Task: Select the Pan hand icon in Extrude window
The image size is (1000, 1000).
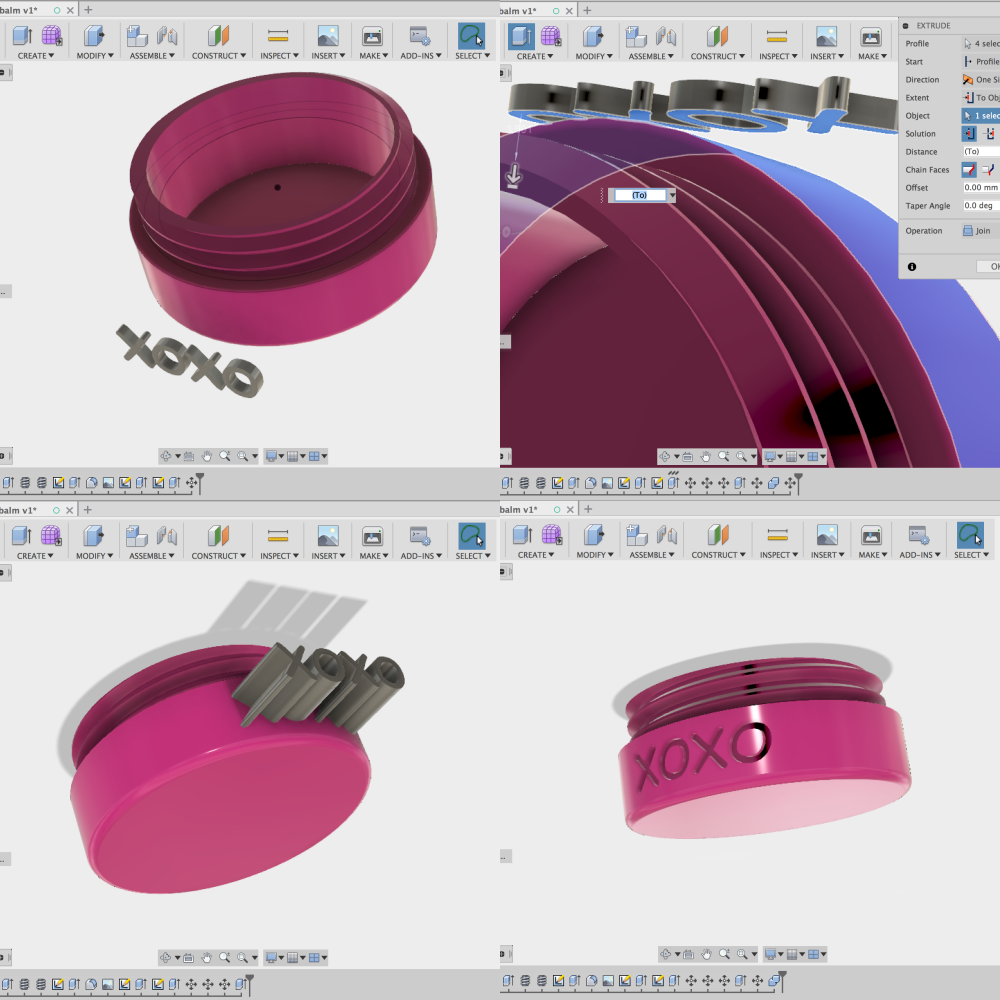Action: (705, 457)
